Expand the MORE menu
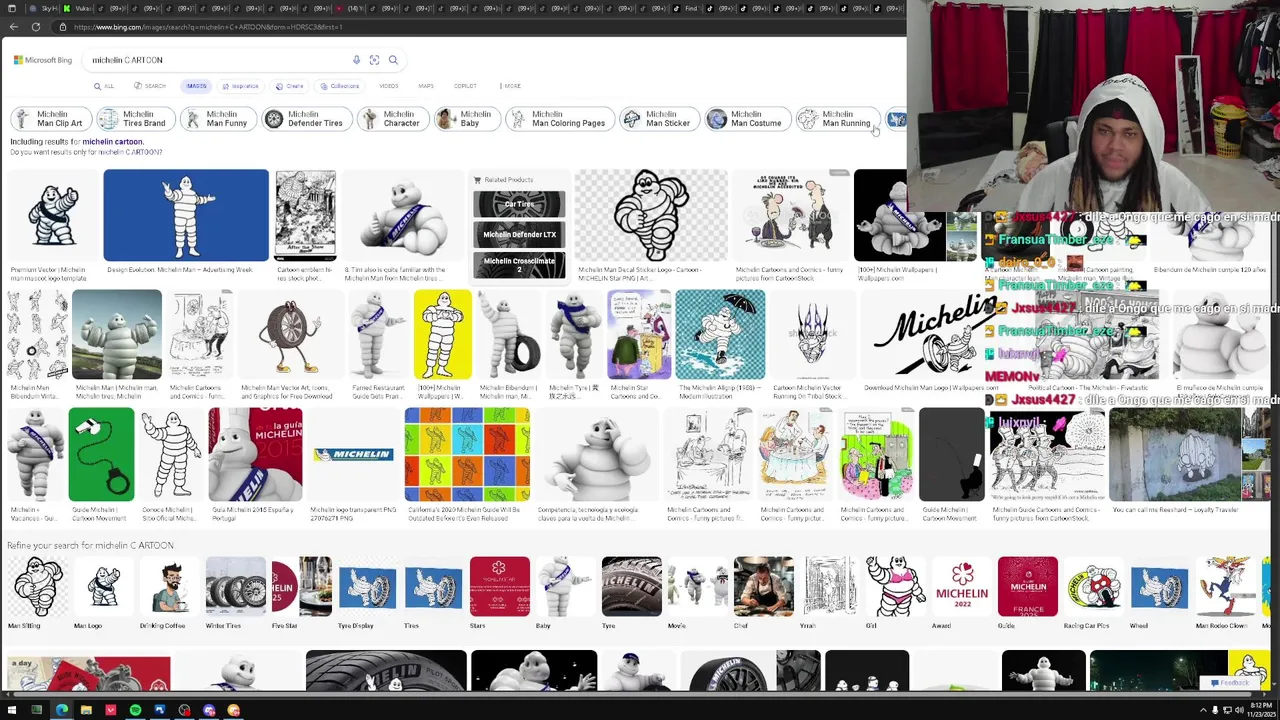1280x720 pixels. point(511,86)
